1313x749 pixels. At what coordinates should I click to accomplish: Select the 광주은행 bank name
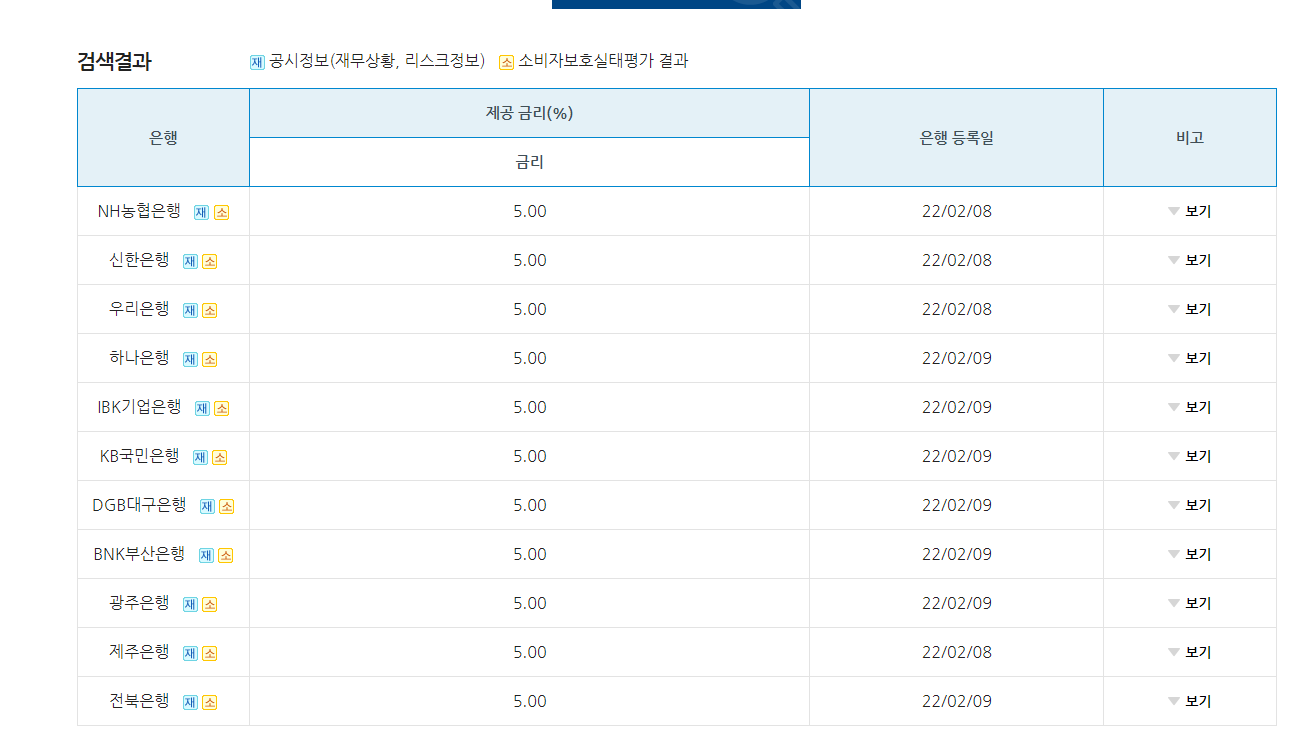point(139,603)
